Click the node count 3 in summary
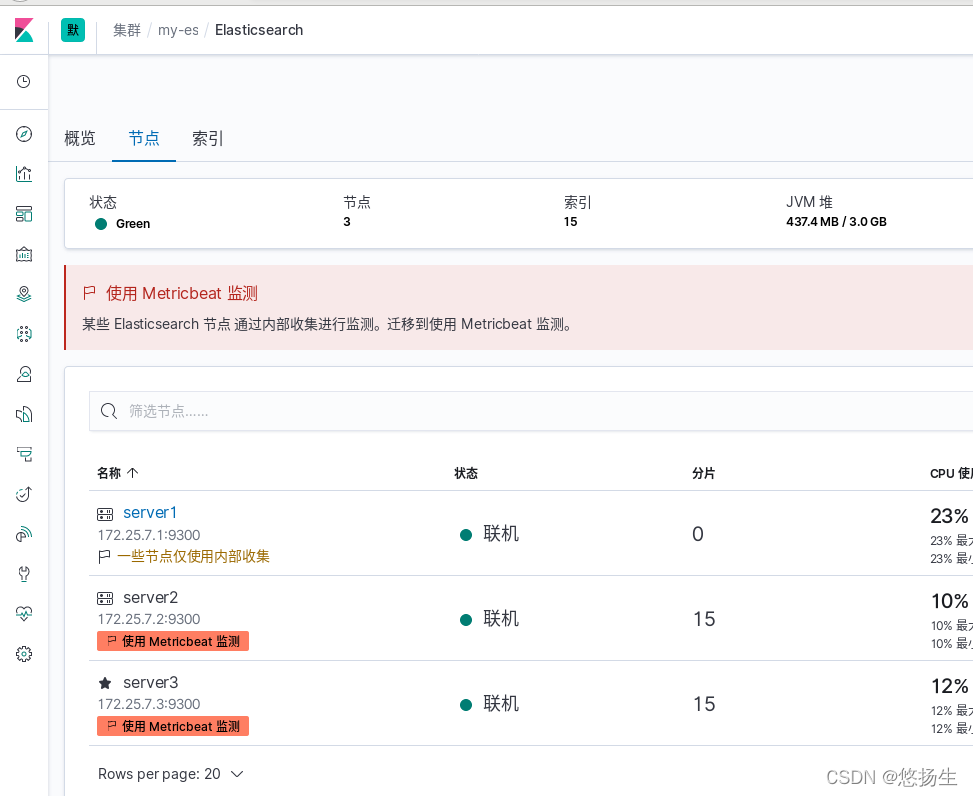The width and height of the screenshot is (973, 796). pos(347,221)
